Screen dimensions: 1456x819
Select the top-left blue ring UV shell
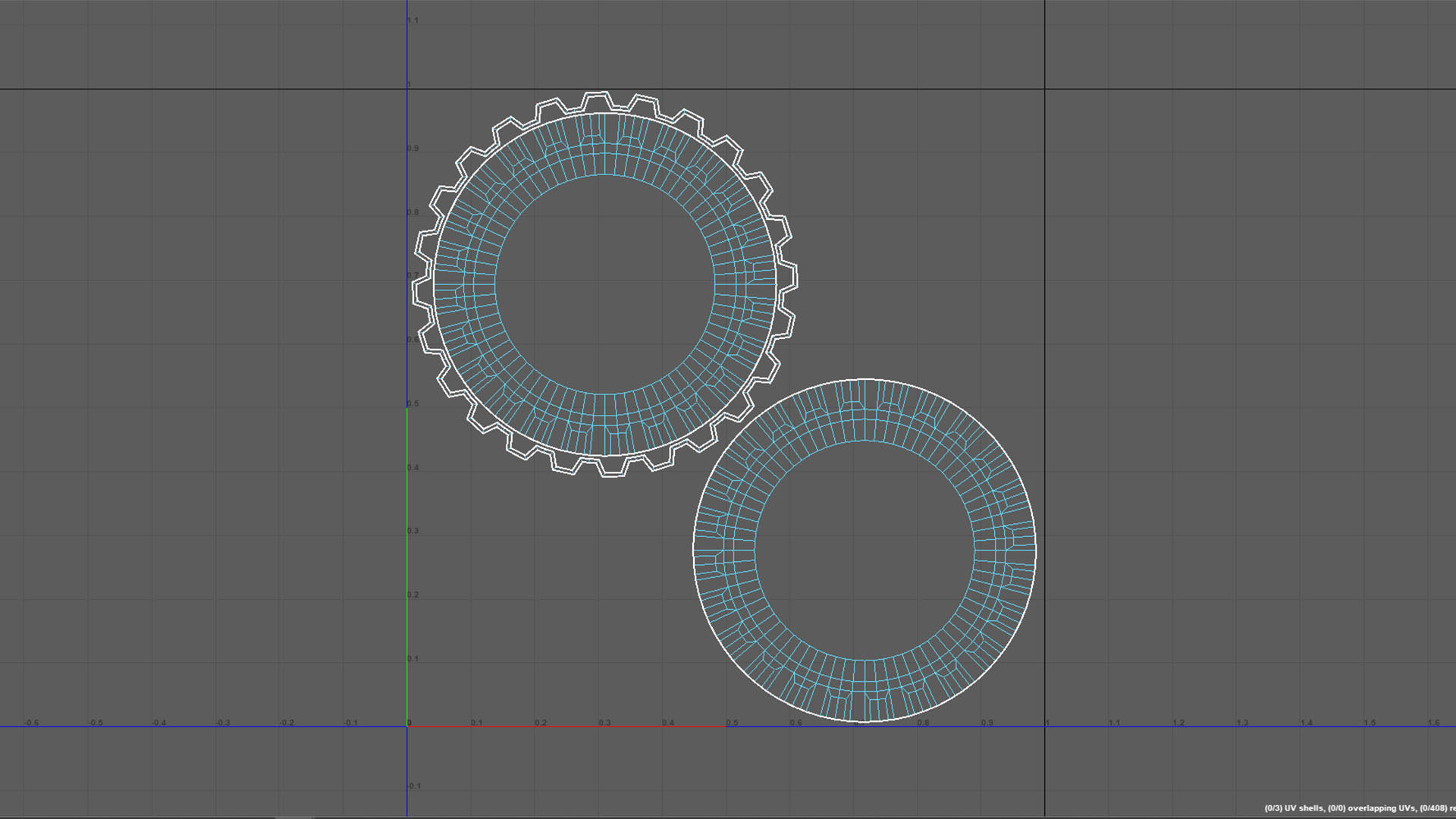[x=464, y=285]
